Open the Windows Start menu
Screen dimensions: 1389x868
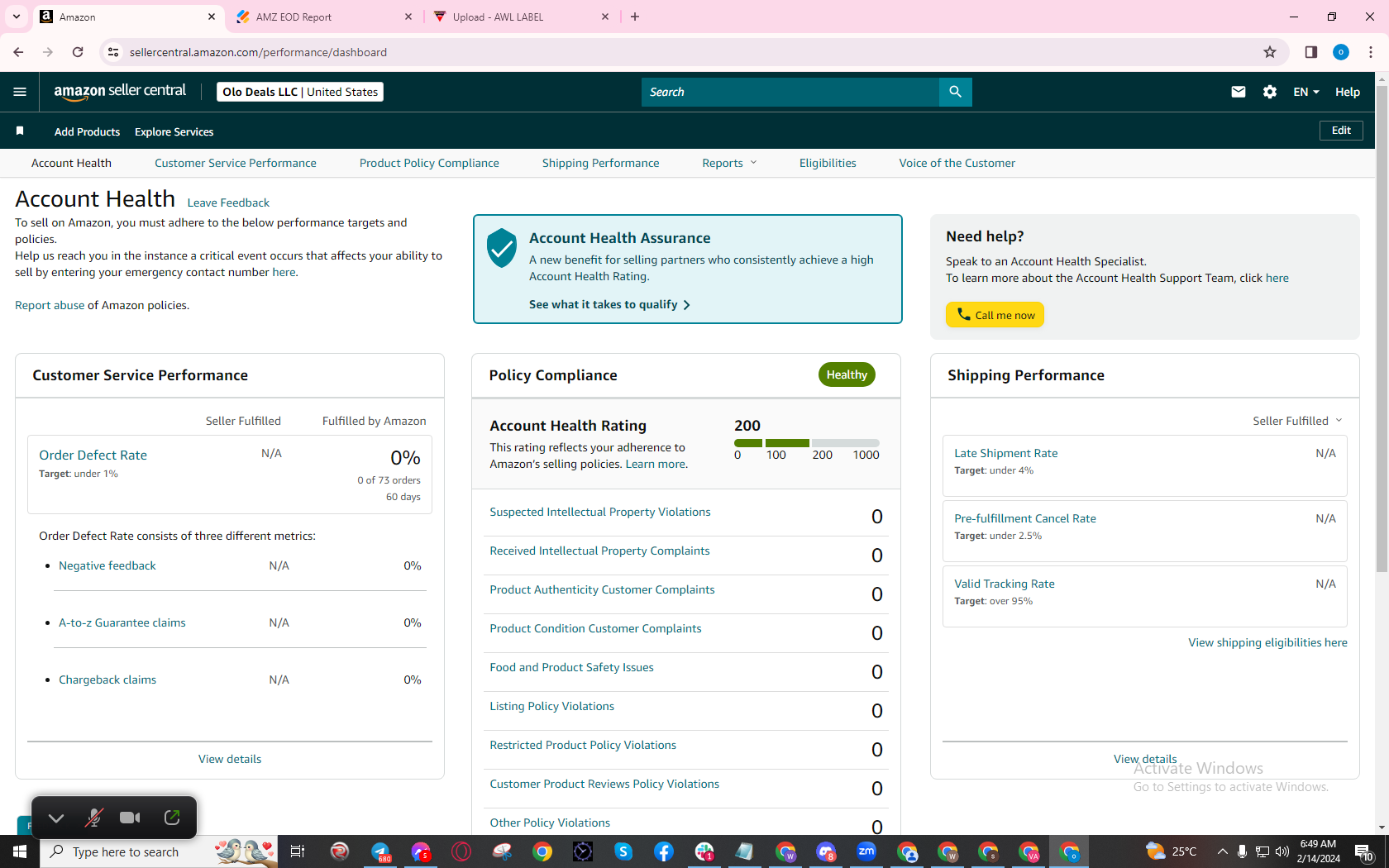20,851
